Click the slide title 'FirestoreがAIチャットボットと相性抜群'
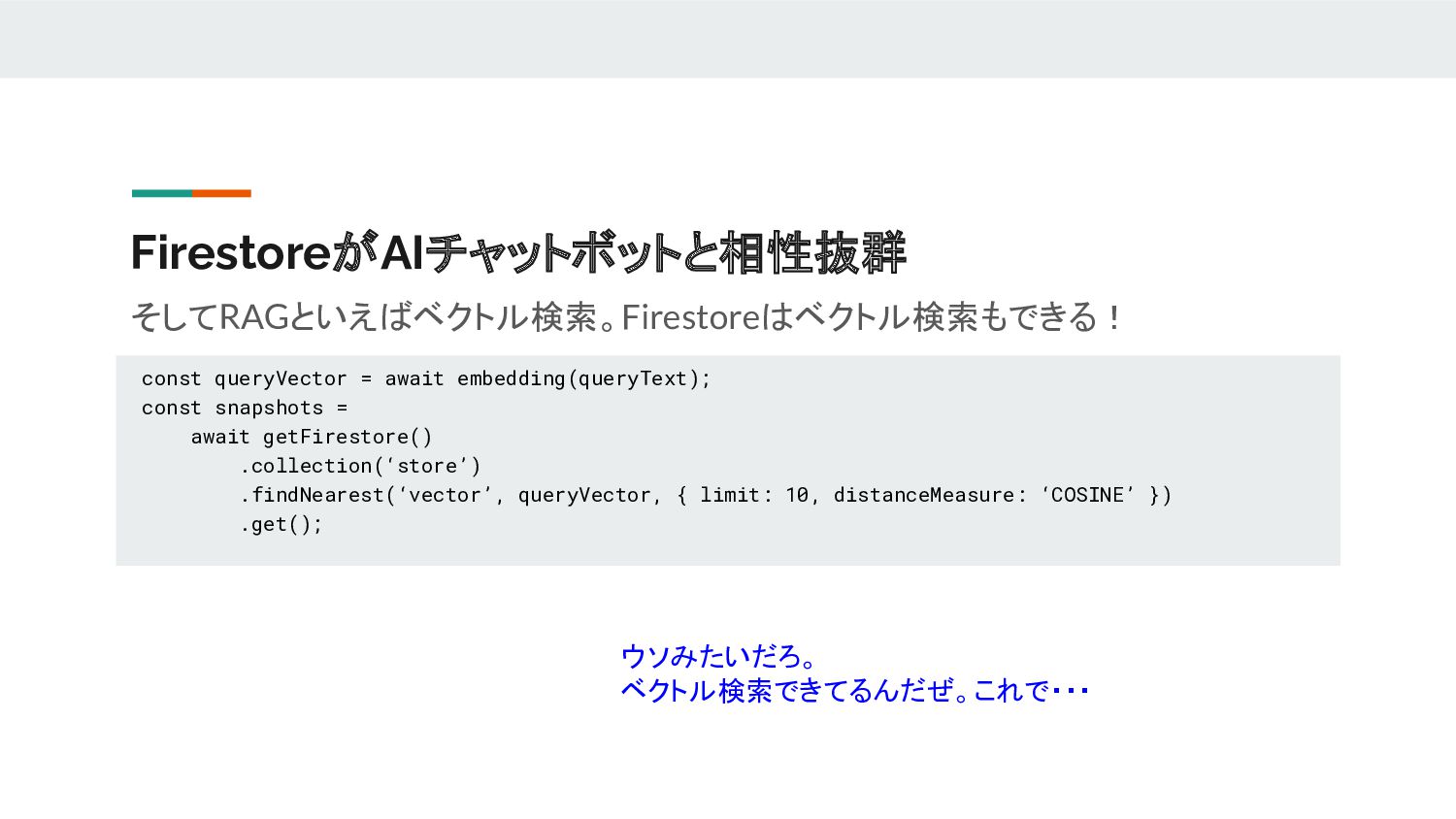The width and height of the screenshot is (1456, 819). point(518,252)
